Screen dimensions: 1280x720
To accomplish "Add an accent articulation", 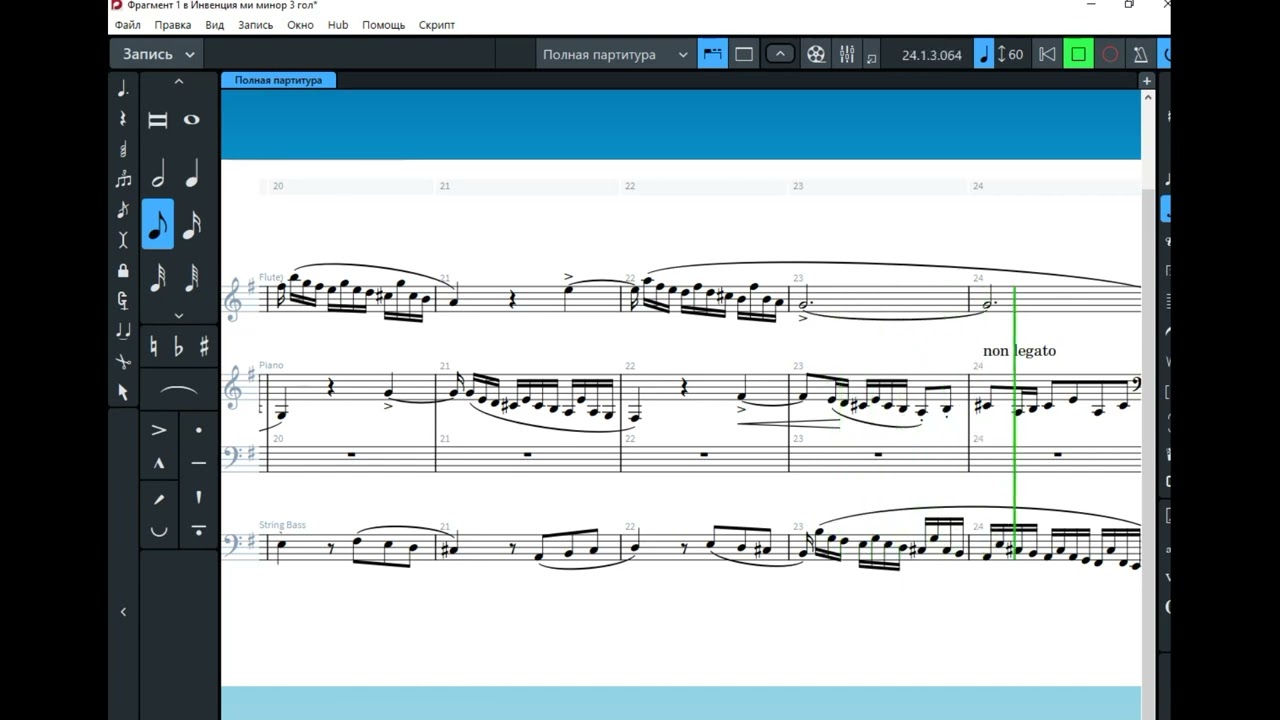I will tap(158, 430).
